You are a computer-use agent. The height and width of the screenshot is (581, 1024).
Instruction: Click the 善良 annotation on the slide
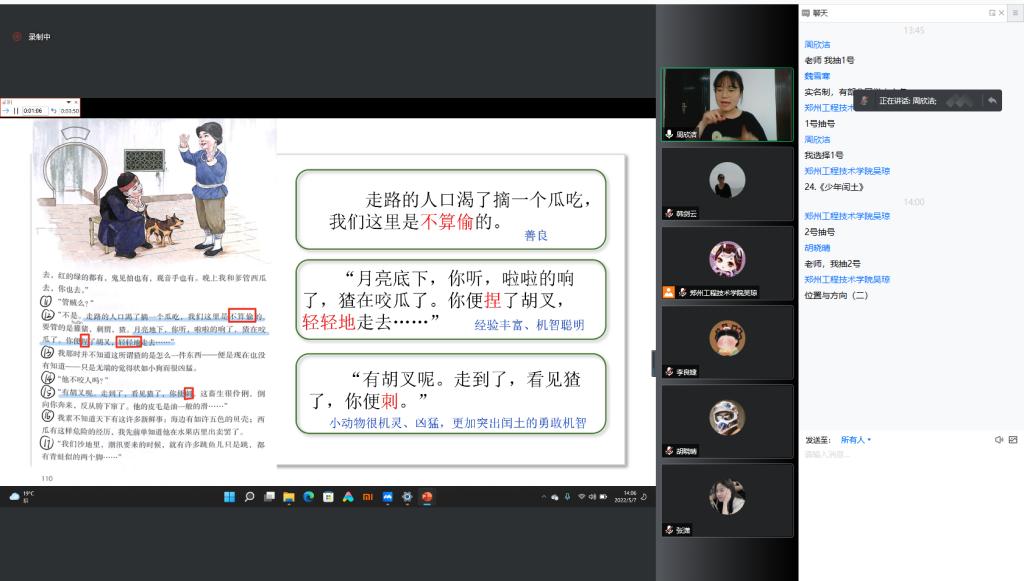[x=536, y=235]
